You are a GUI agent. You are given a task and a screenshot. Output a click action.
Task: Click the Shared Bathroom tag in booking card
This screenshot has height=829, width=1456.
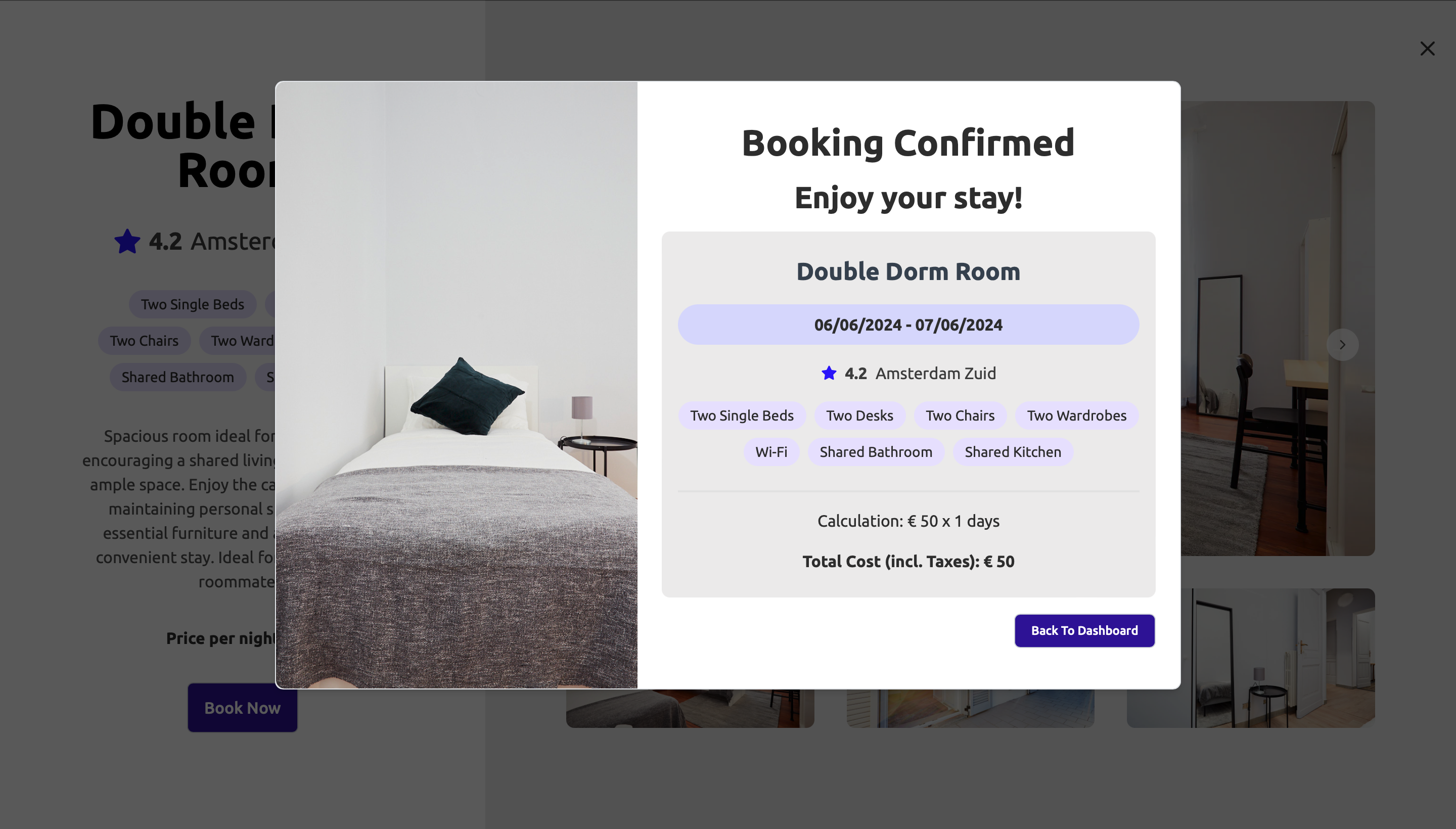876,452
